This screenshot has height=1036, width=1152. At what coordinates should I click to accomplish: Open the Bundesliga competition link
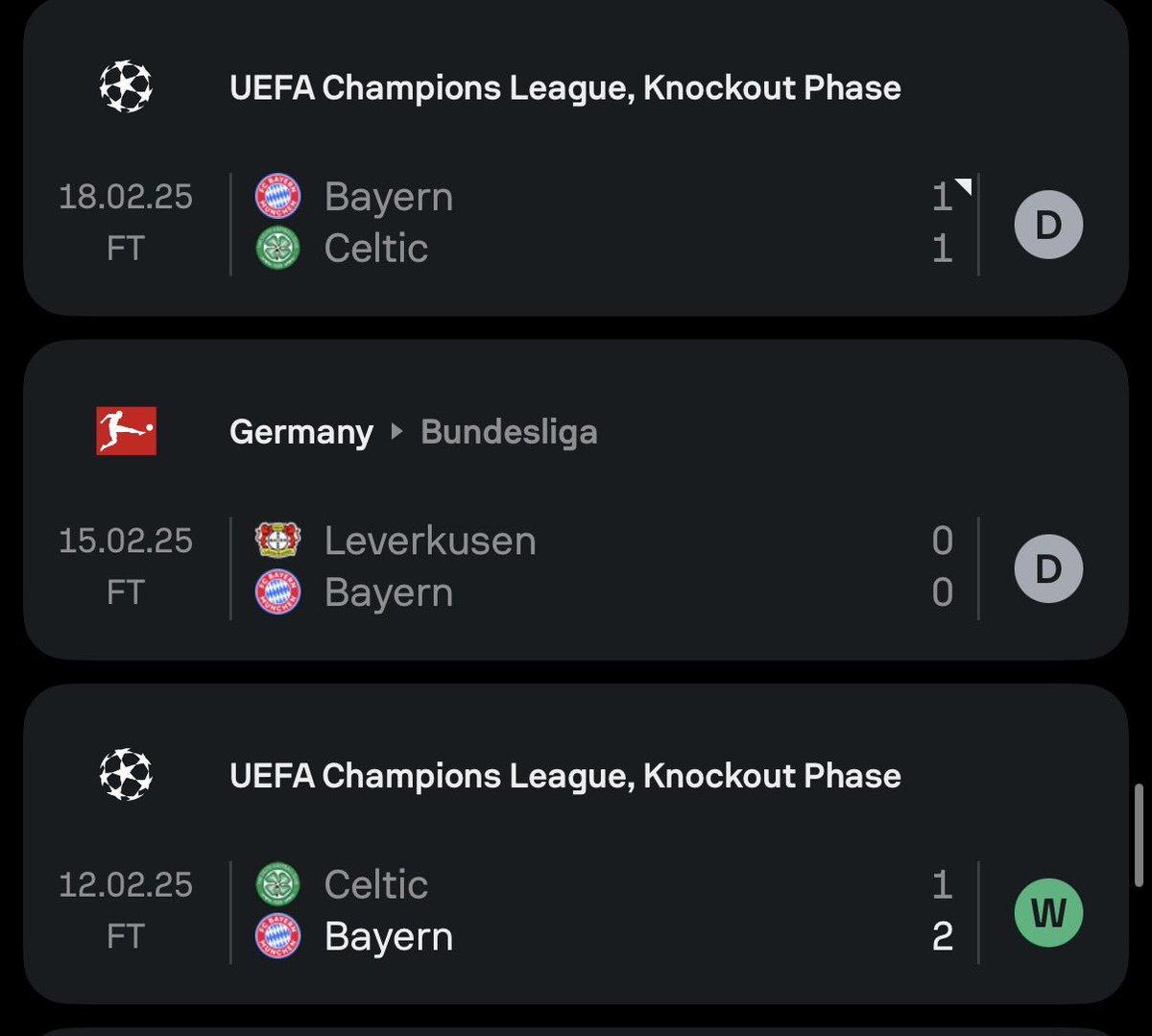tap(509, 432)
